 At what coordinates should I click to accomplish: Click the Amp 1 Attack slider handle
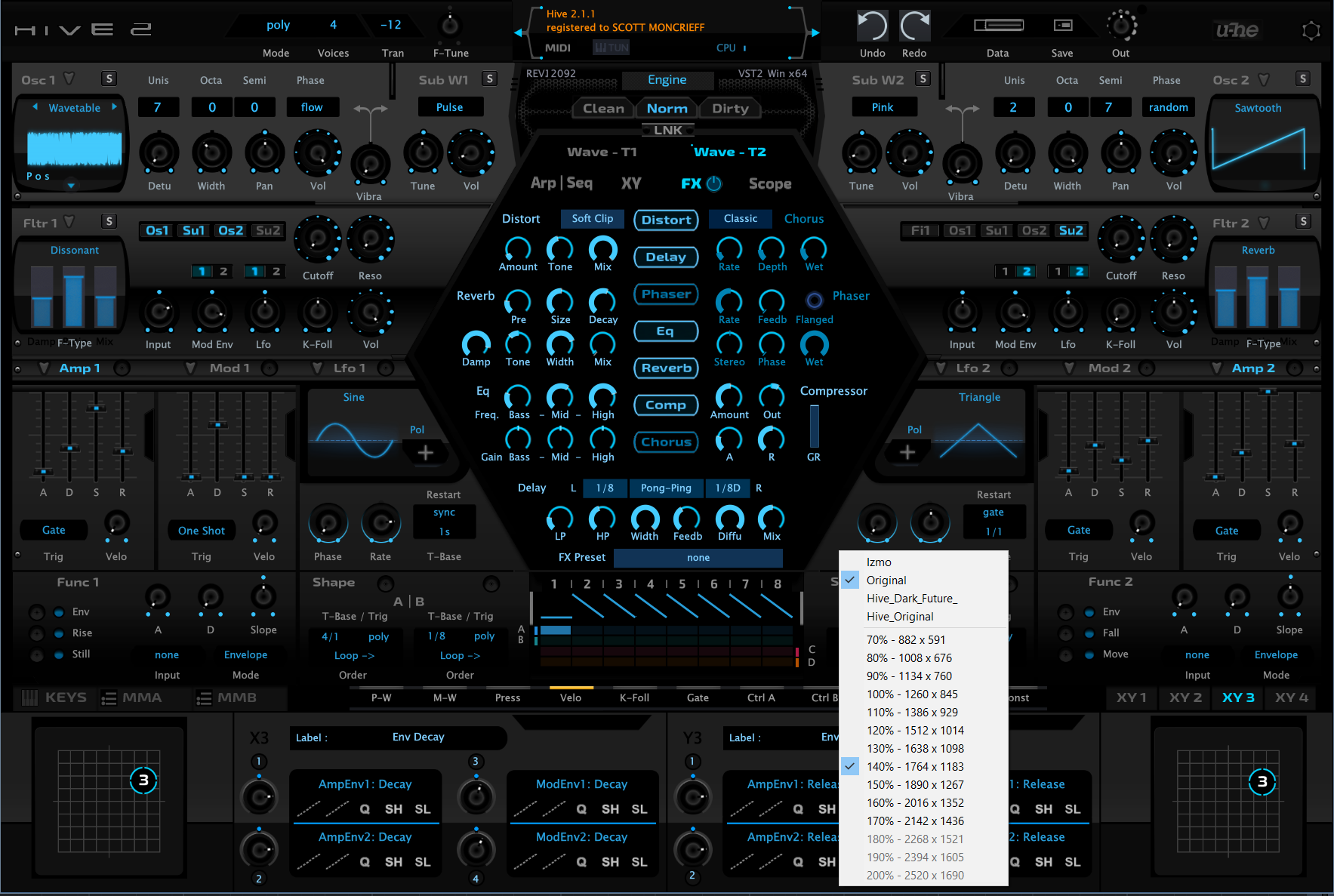[43, 472]
